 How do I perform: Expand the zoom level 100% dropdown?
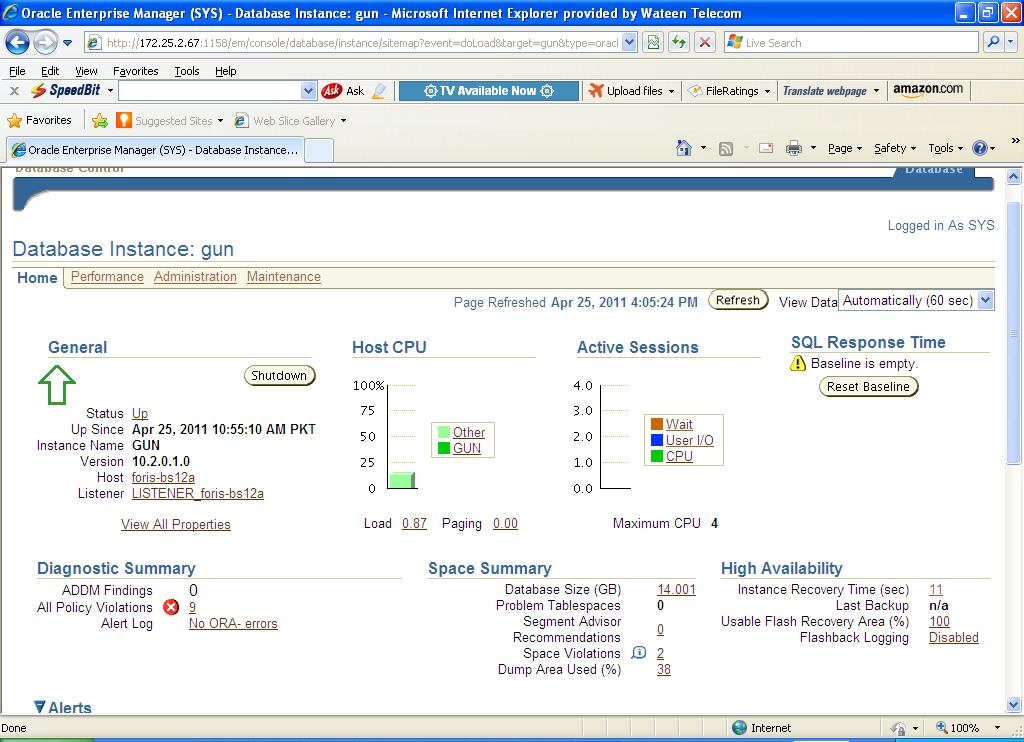point(997,728)
